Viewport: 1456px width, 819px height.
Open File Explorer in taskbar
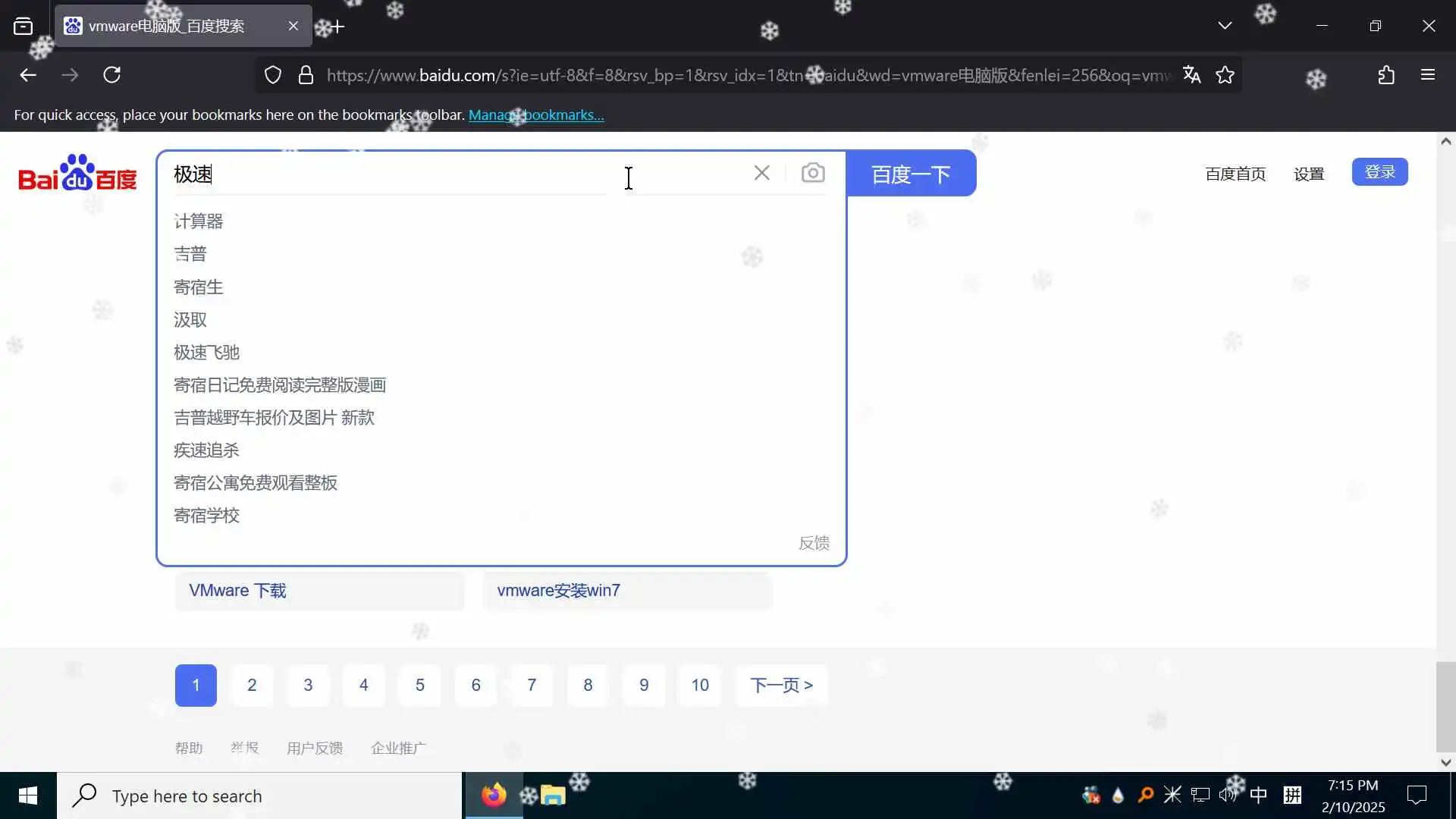tap(553, 795)
